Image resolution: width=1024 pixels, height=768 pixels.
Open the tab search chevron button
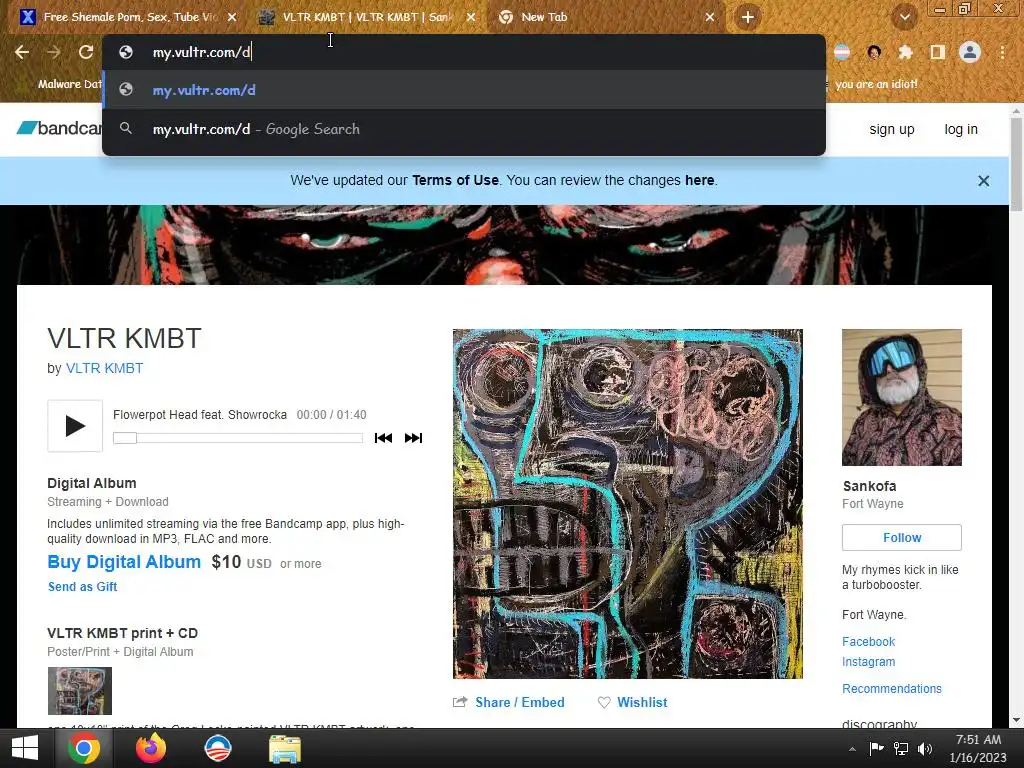click(904, 17)
